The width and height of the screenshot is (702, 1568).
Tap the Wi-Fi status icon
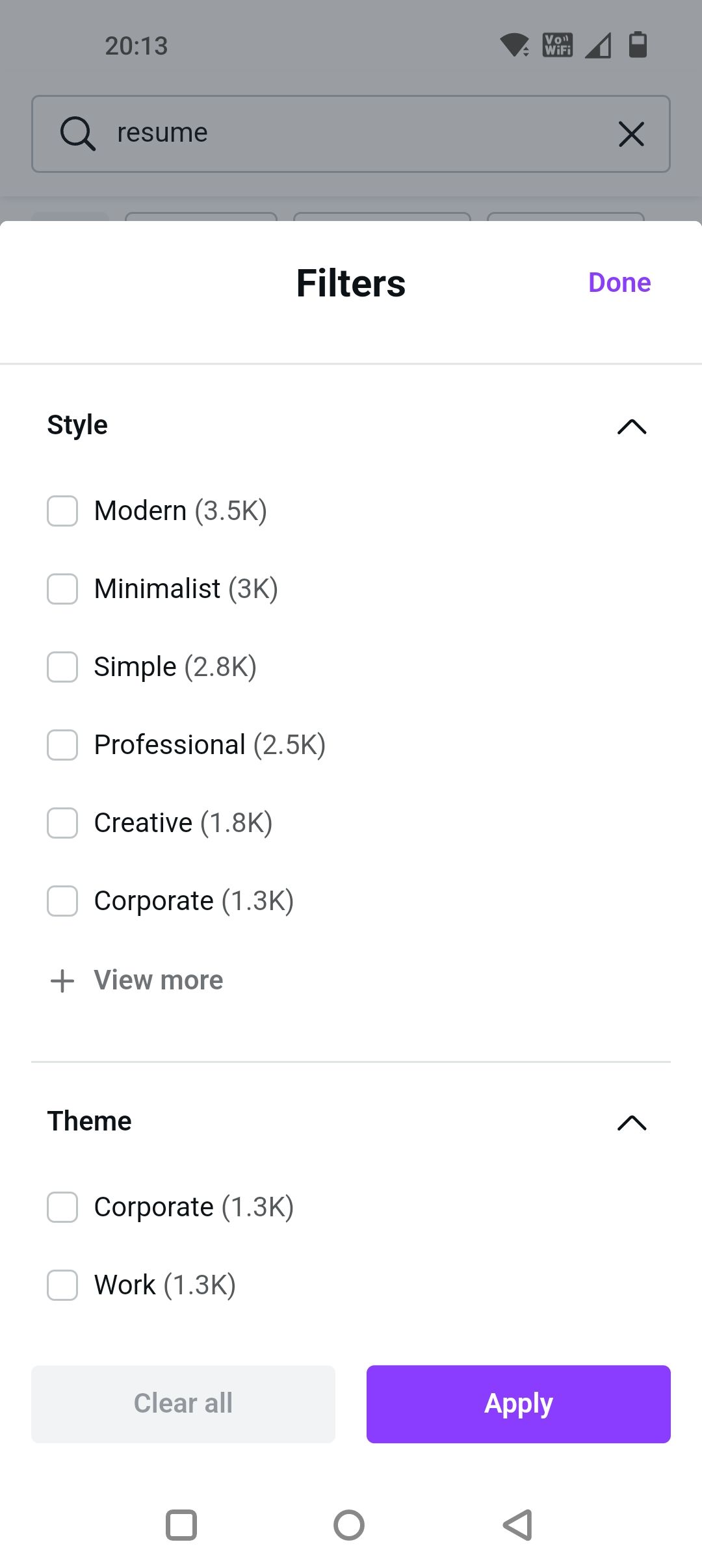pyautogui.click(x=514, y=46)
